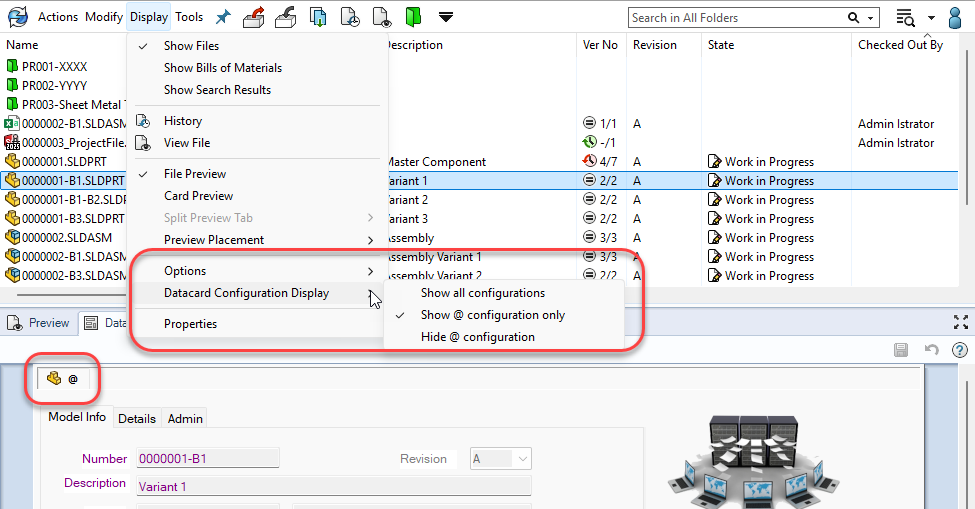Viewport: 975px width, 509px height.
Task: Click the undo arrow in datacard toolbar
Action: pyautogui.click(x=931, y=350)
